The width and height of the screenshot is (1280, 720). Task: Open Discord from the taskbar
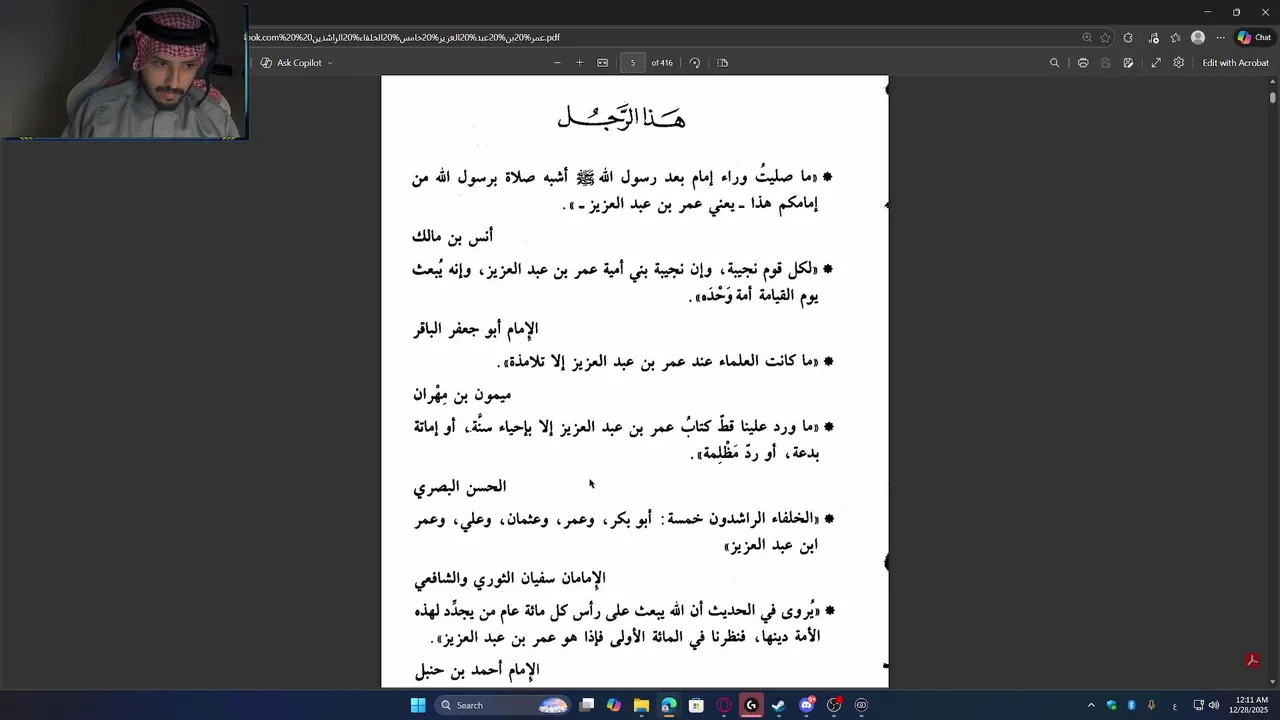pos(807,705)
